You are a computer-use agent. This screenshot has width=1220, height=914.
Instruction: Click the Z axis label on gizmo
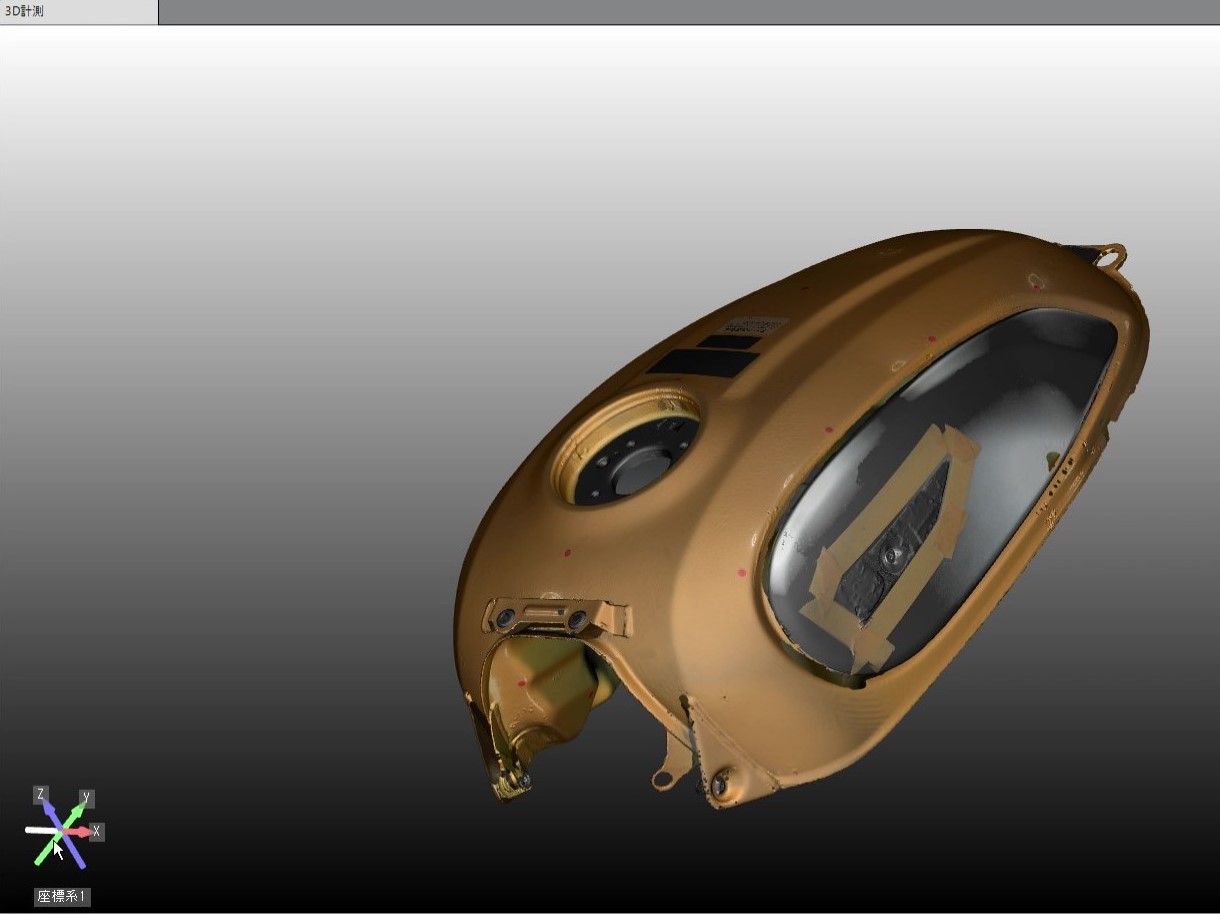[41, 795]
